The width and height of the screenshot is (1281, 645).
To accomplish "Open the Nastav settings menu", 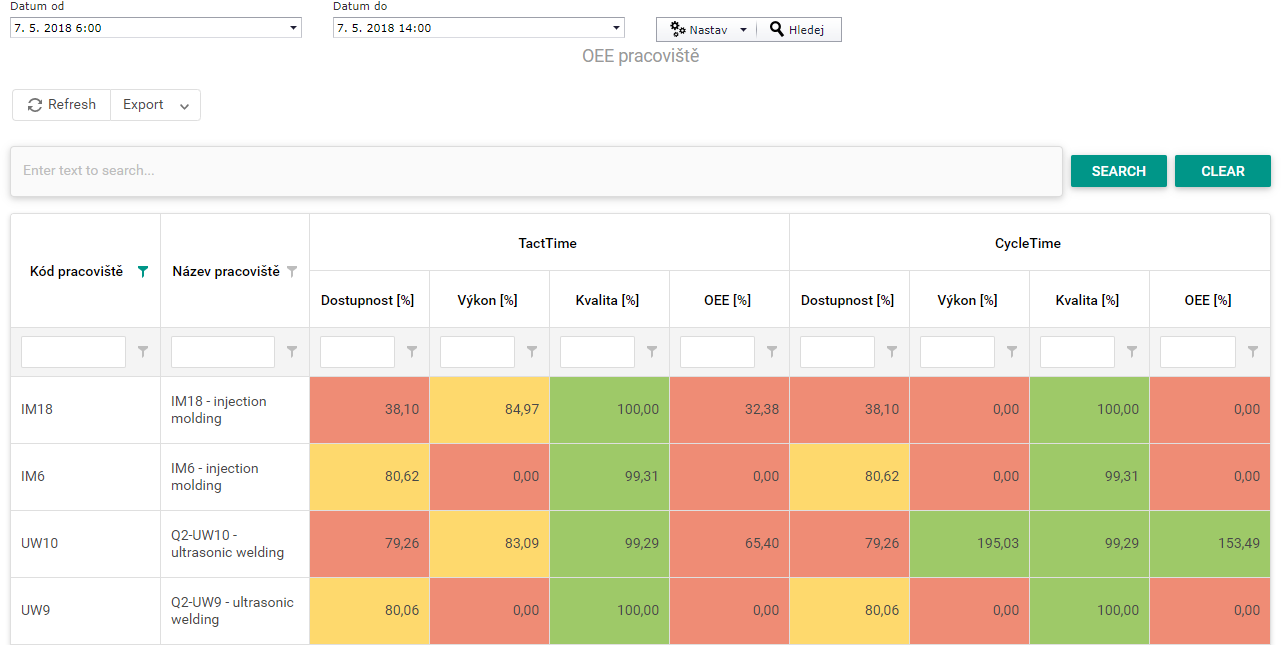I will pos(708,30).
